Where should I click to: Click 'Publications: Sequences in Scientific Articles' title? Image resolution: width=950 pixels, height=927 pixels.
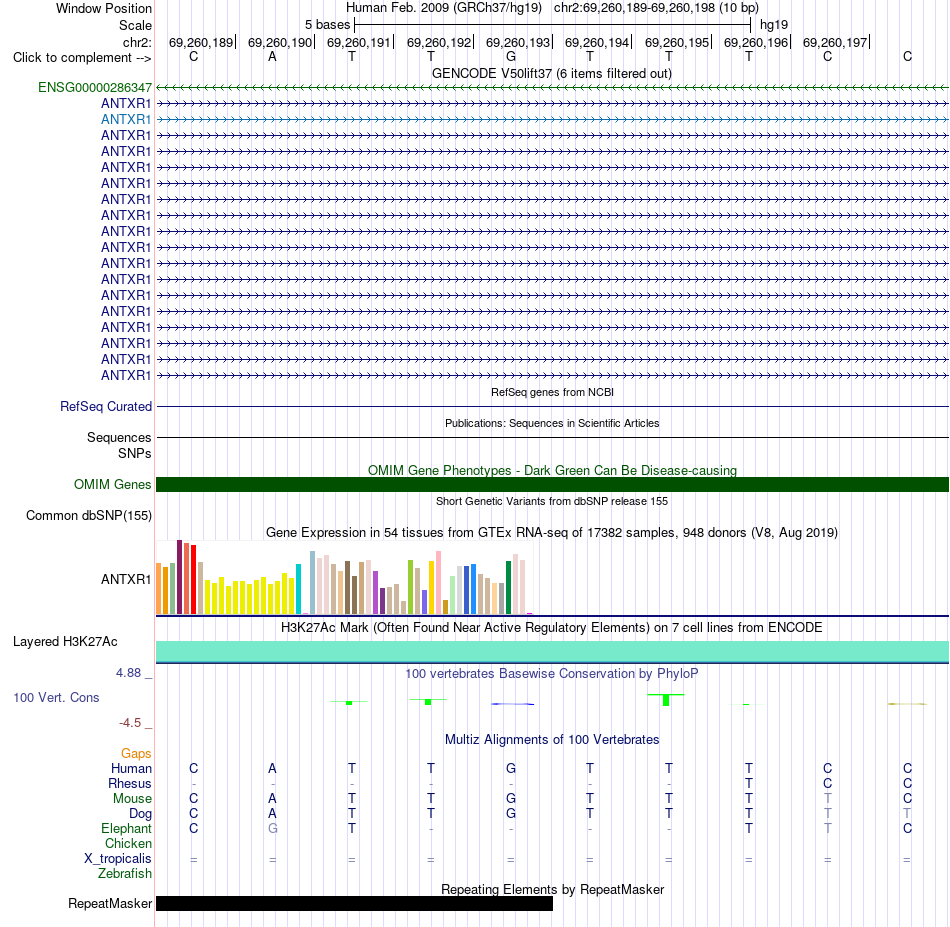click(552, 423)
